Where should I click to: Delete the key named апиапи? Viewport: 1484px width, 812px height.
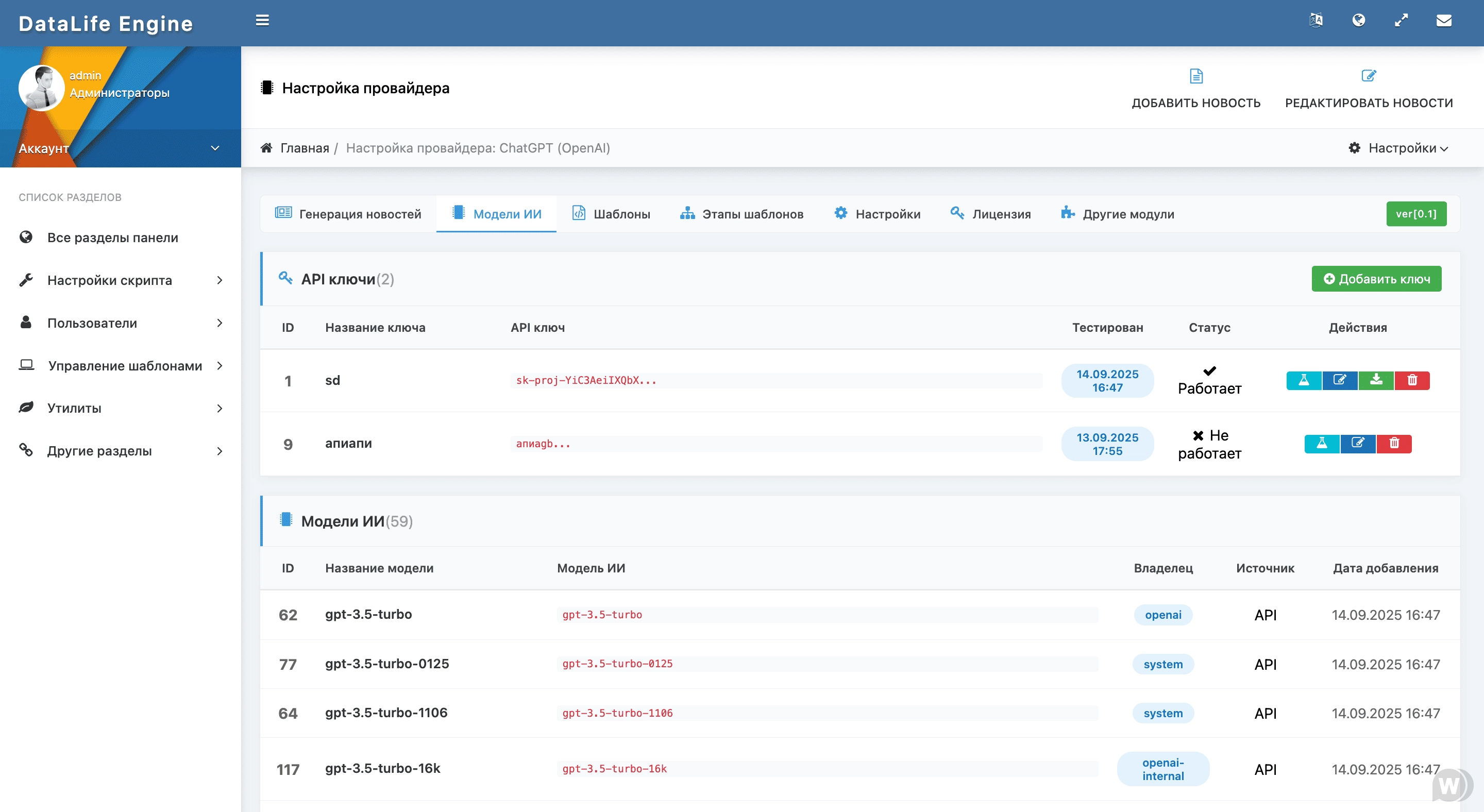click(x=1393, y=444)
